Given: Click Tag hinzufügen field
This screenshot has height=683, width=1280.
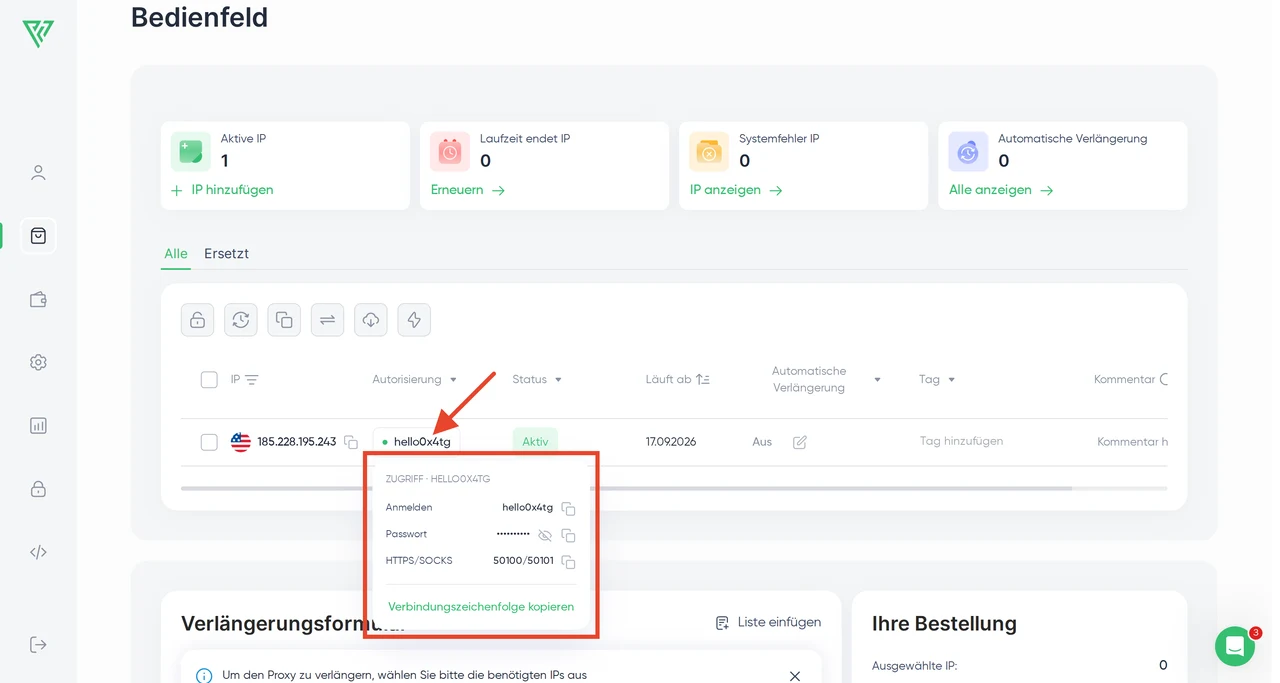Looking at the screenshot, I should coord(961,441).
